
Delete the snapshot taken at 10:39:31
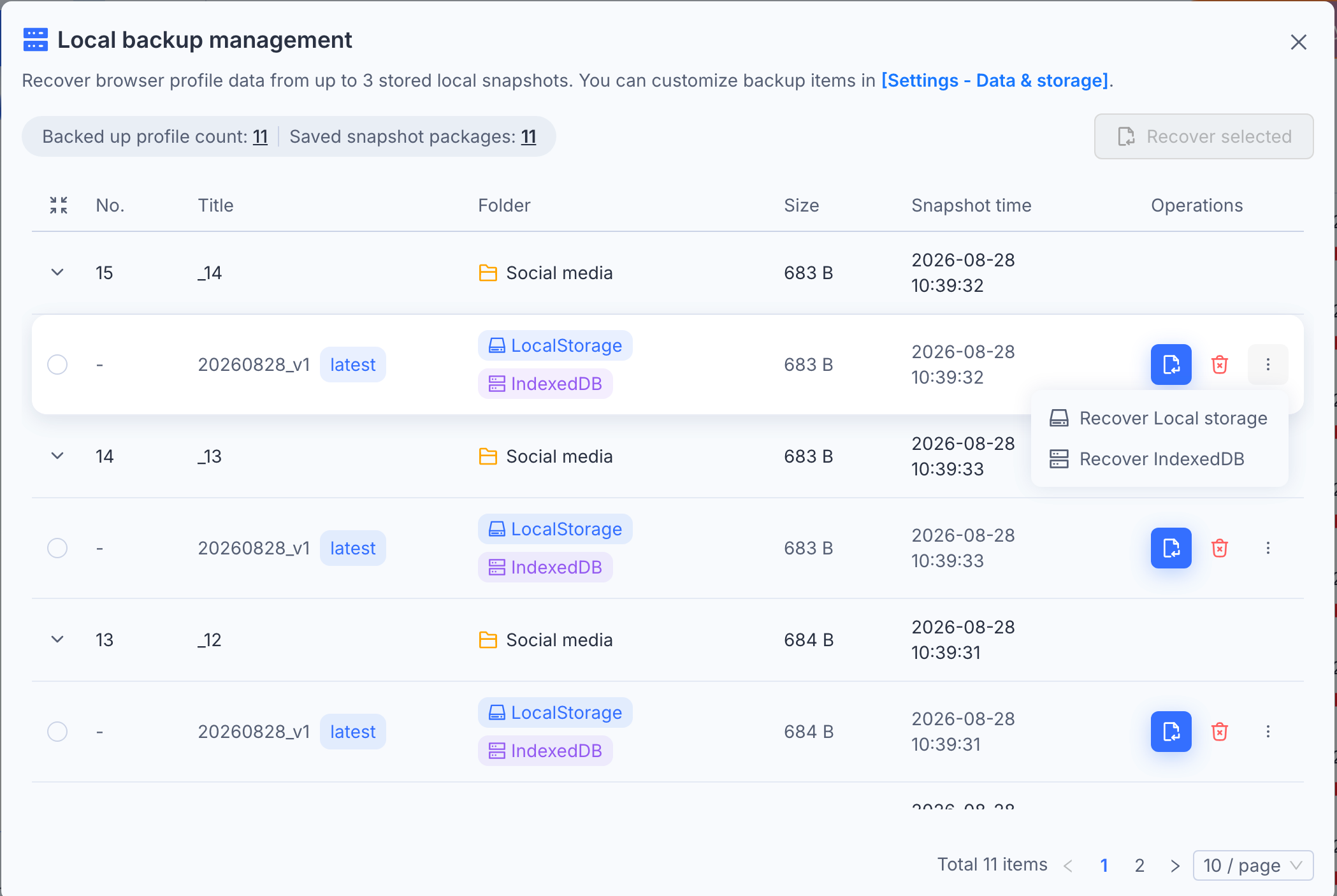click(1220, 732)
